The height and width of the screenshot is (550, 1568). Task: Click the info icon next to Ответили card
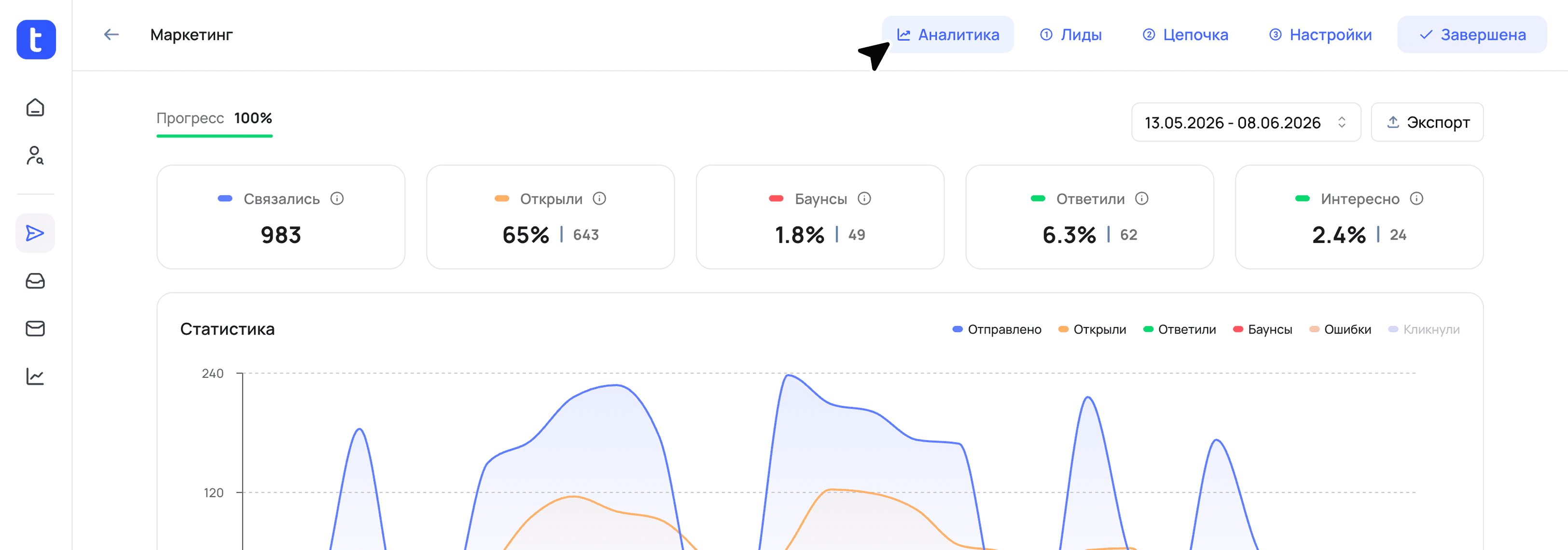coord(1142,198)
